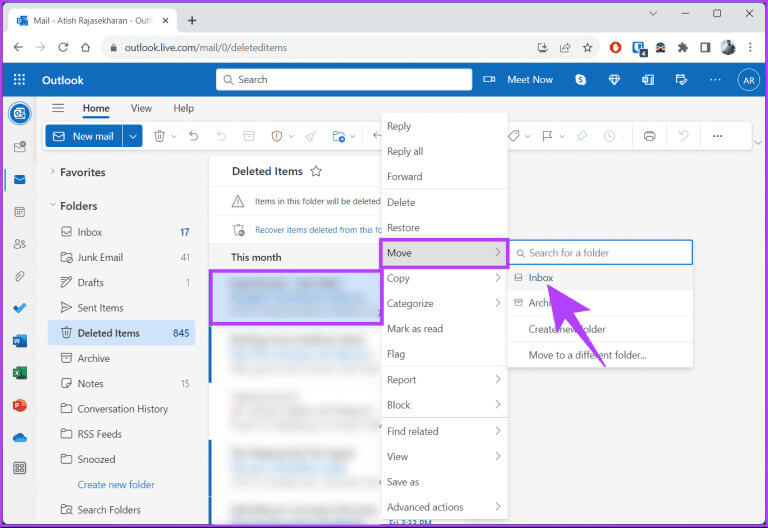Click the browser address bar URL
Viewport: 768px width, 528px height.
[206, 48]
